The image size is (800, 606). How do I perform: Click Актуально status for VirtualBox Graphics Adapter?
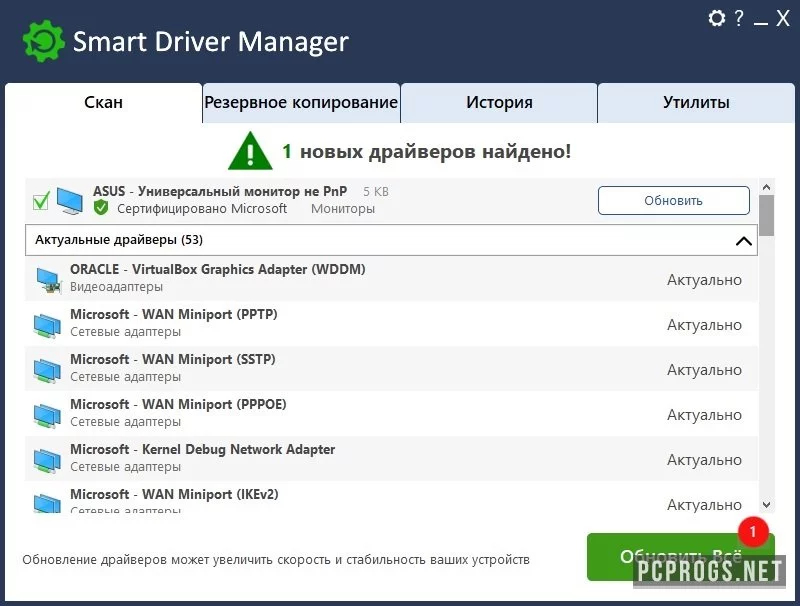click(704, 280)
